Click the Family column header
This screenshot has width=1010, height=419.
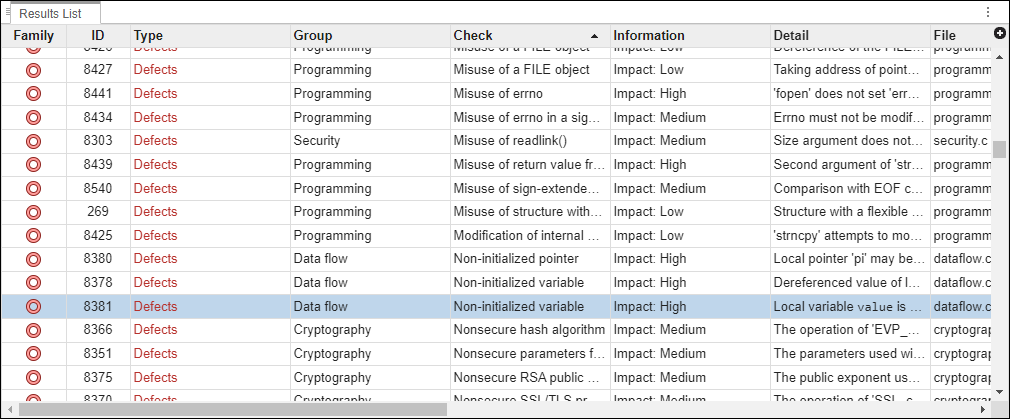coord(34,36)
